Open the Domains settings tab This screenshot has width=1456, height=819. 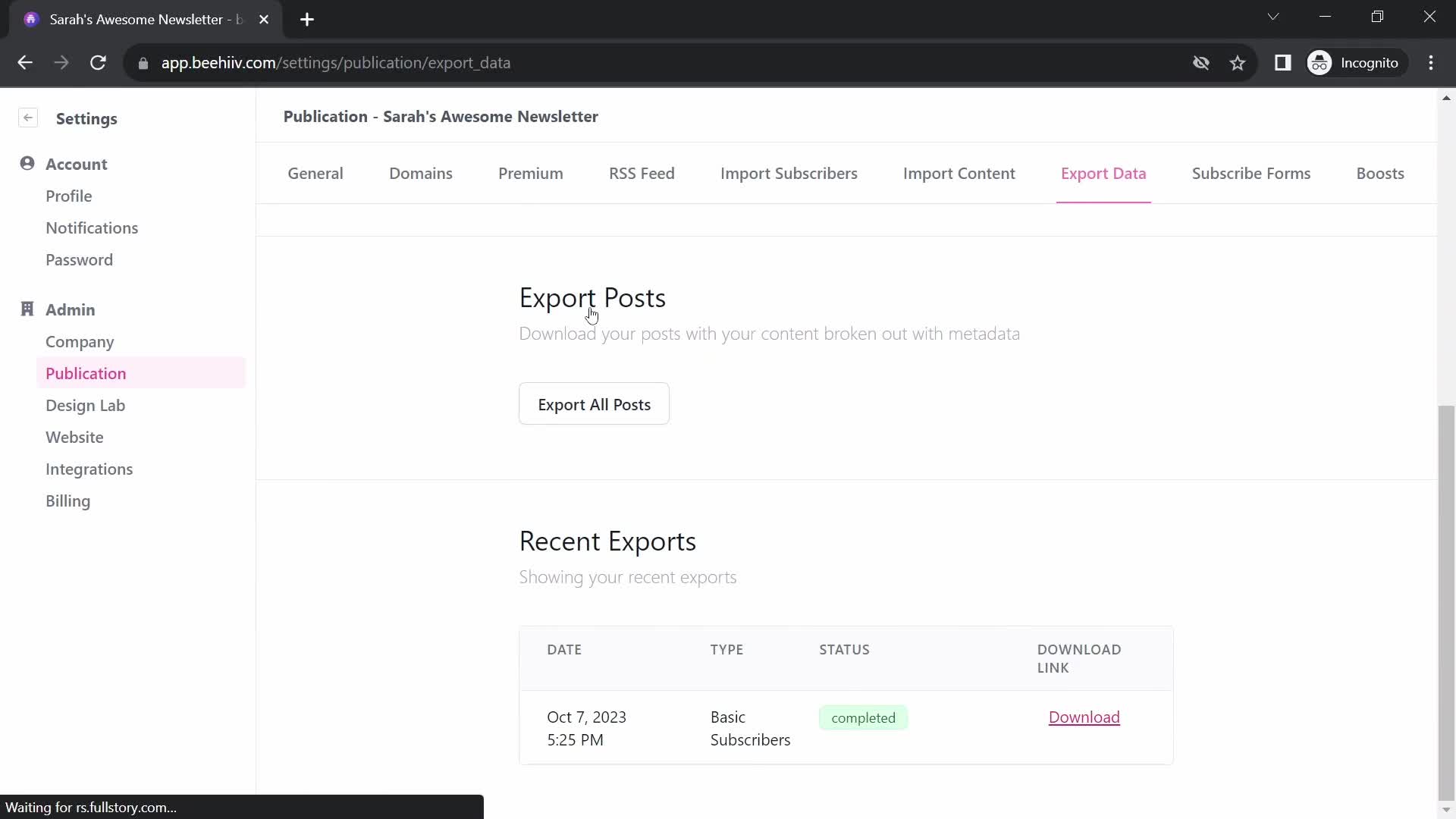(x=421, y=173)
